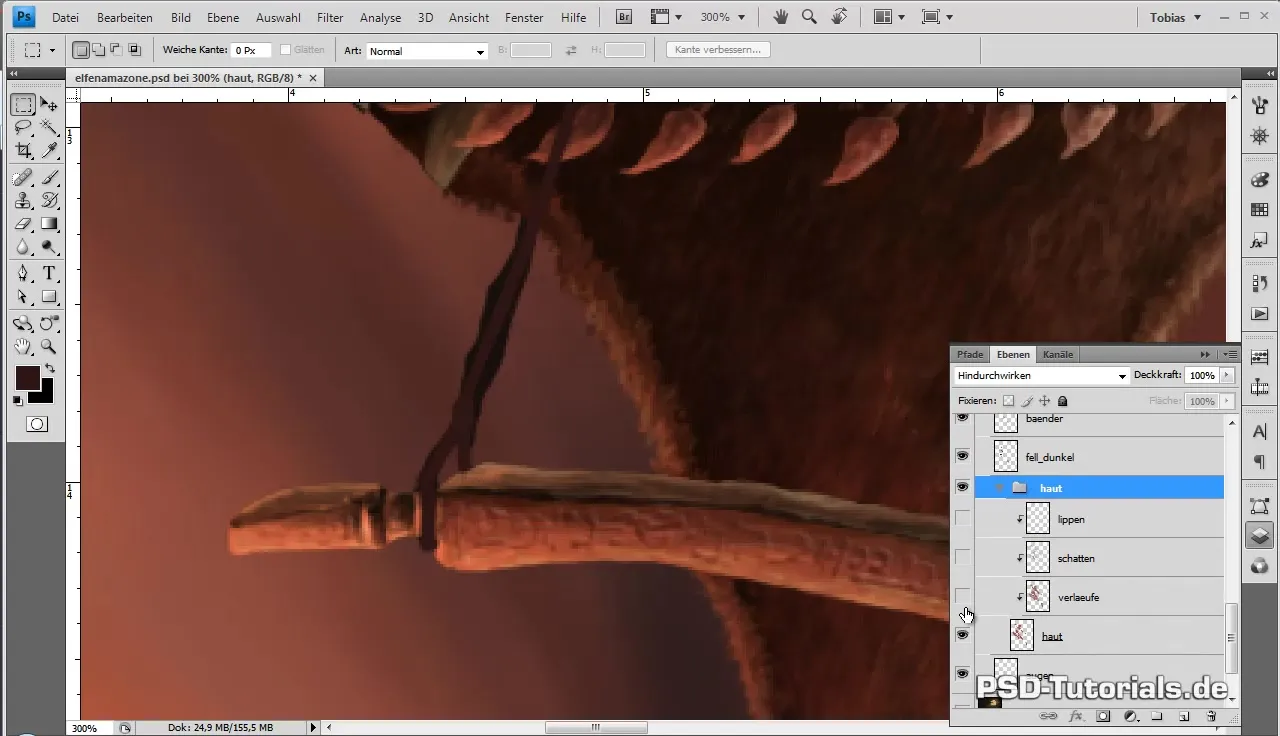Select the Path Selection tool
The height and width of the screenshot is (736, 1280).
click(x=23, y=297)
